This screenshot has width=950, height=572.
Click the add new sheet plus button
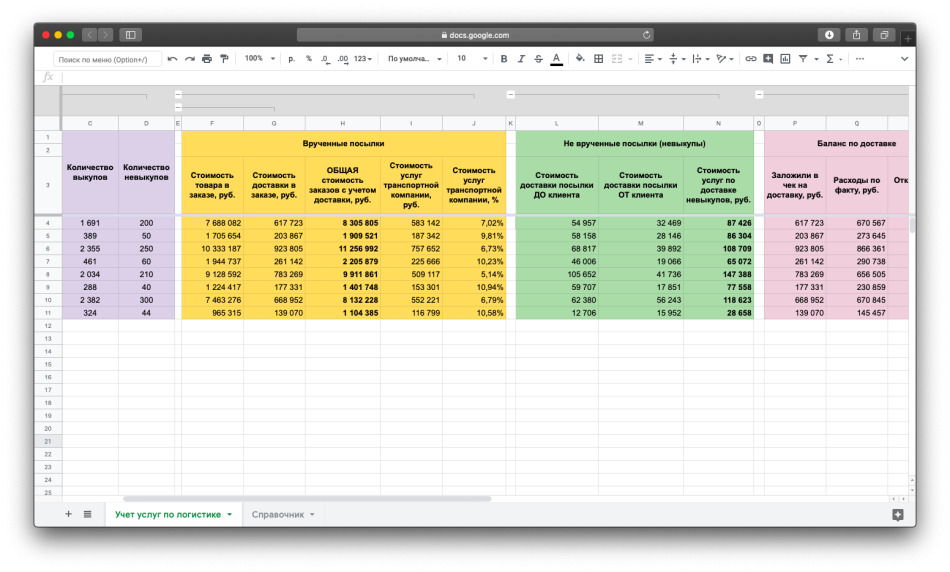point(68,514)
